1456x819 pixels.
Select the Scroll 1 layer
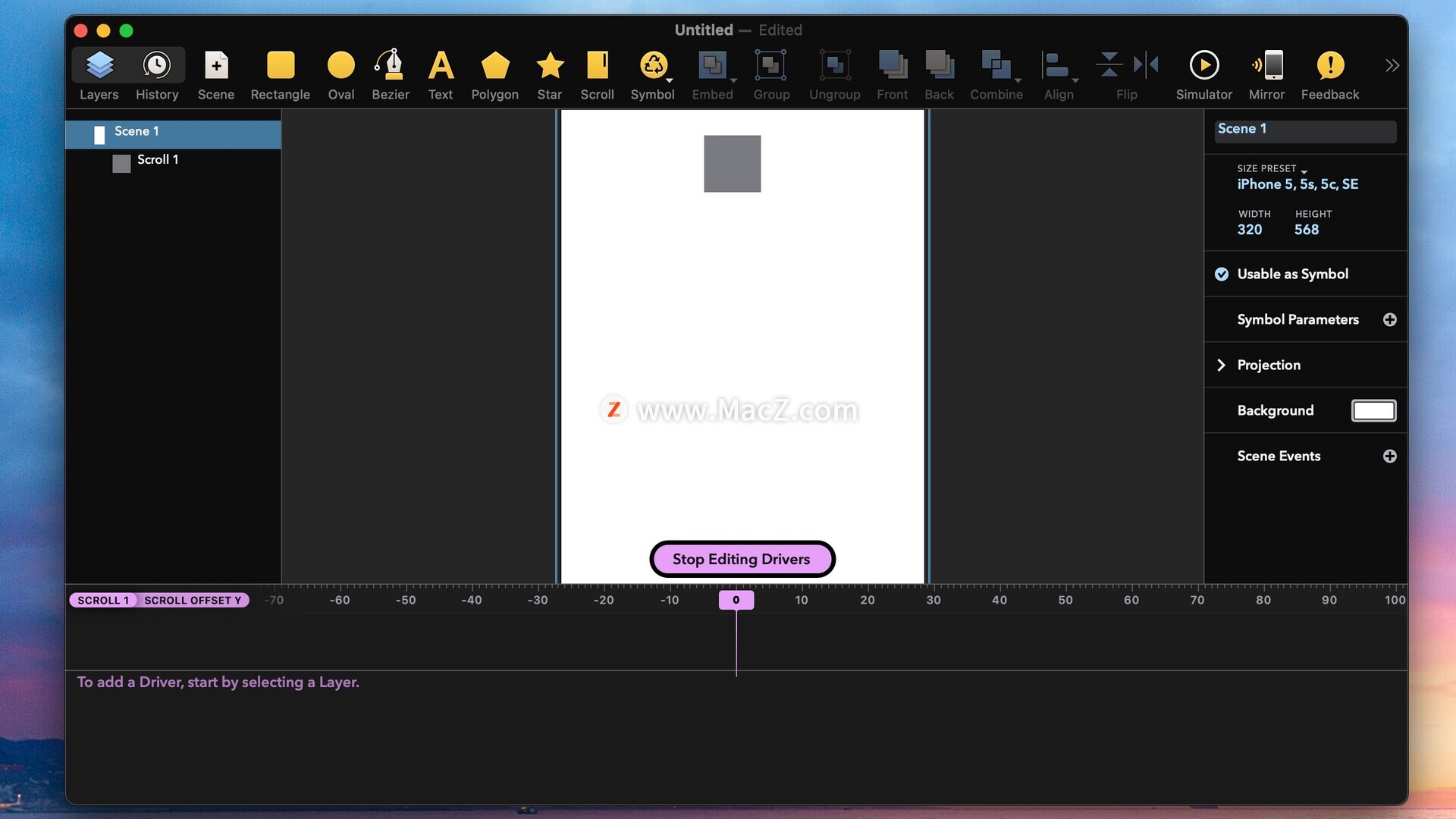point(158,160)
